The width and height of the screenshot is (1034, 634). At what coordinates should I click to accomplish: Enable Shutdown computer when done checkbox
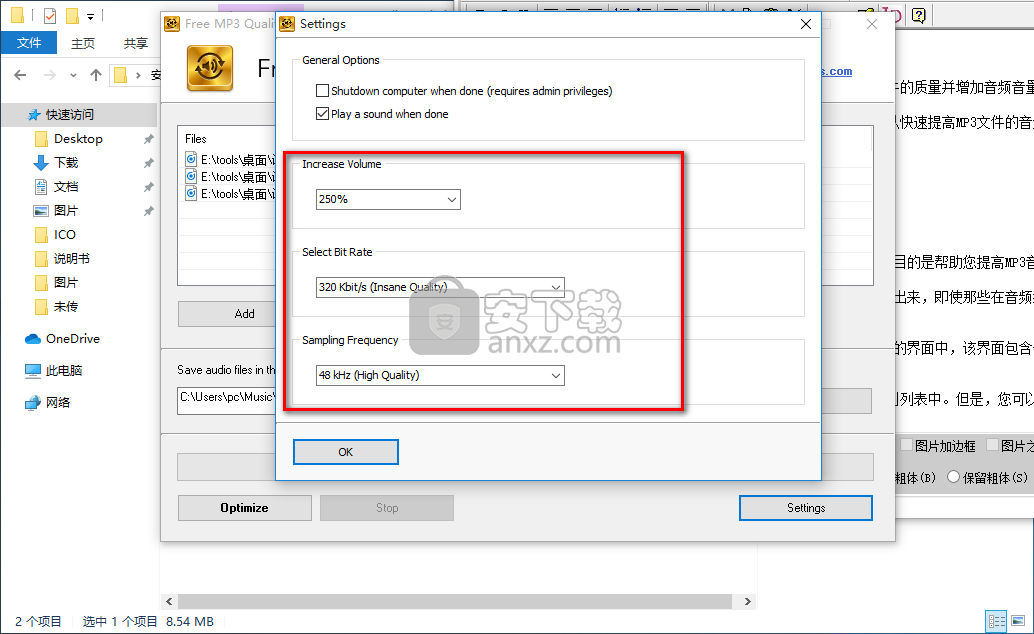322,90
